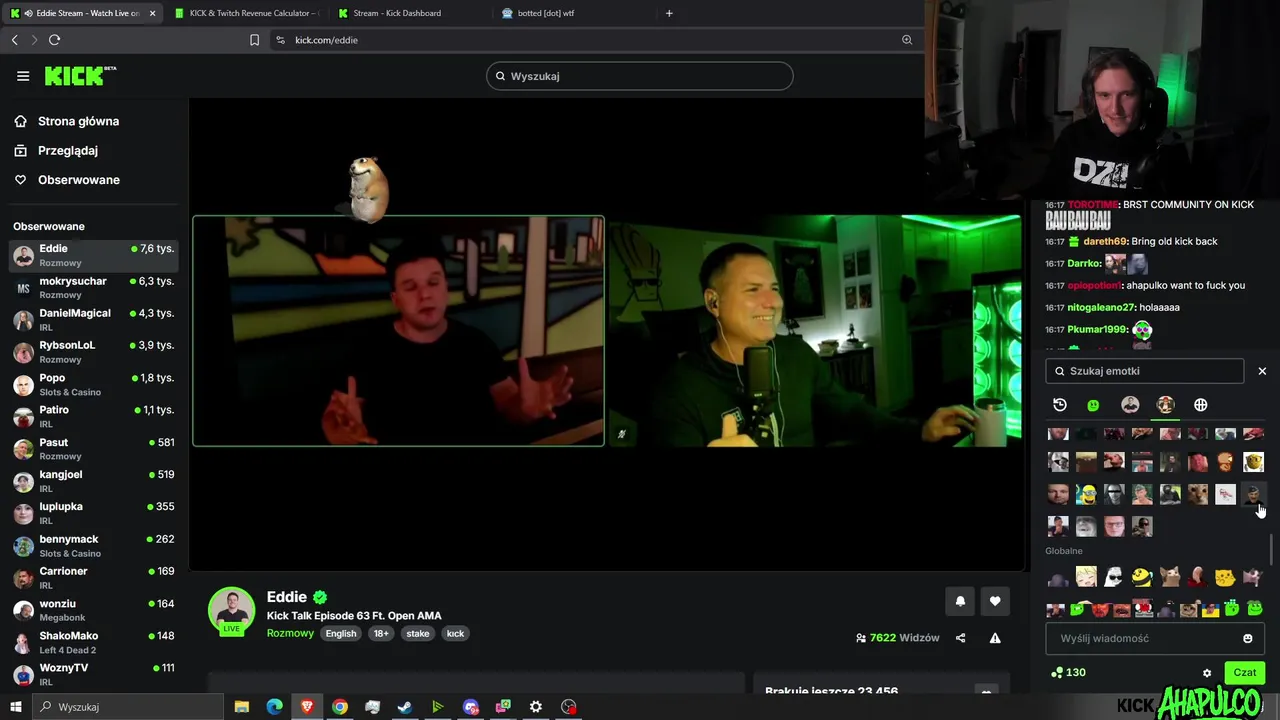Open Steam from taskbar
Image resolution: width=1280 pixels, height=720 pixels.
(x=405, y=707)
